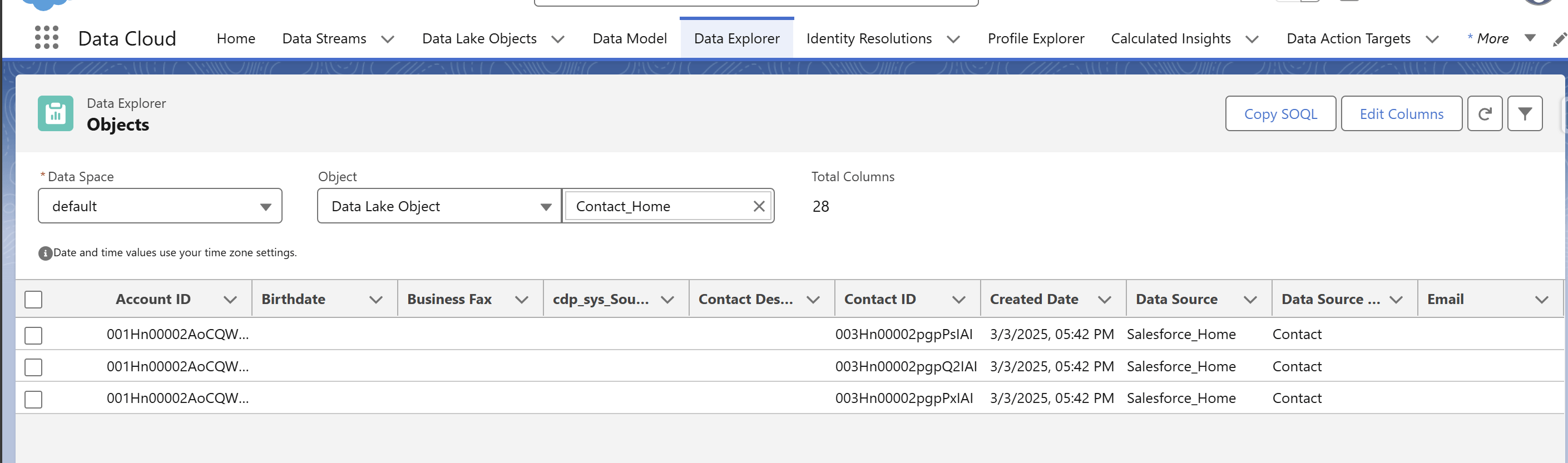Go to the Home tab
Image resolution: width=1568 pixels, height=463 pixels.
point(236,39)
